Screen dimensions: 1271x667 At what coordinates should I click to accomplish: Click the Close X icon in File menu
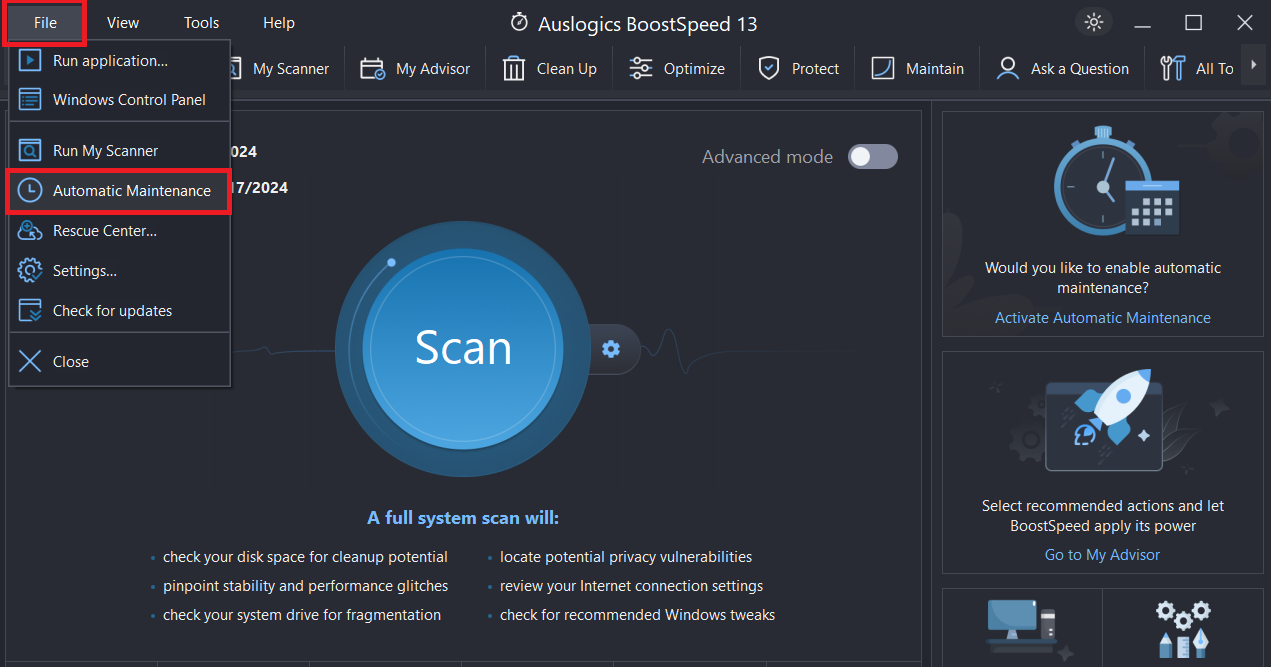click(x=31, y=362)
